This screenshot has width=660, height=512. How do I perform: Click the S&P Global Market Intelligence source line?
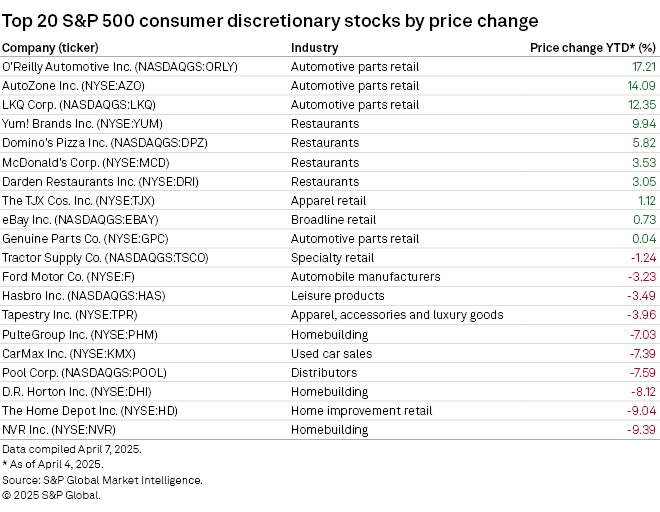102,479
